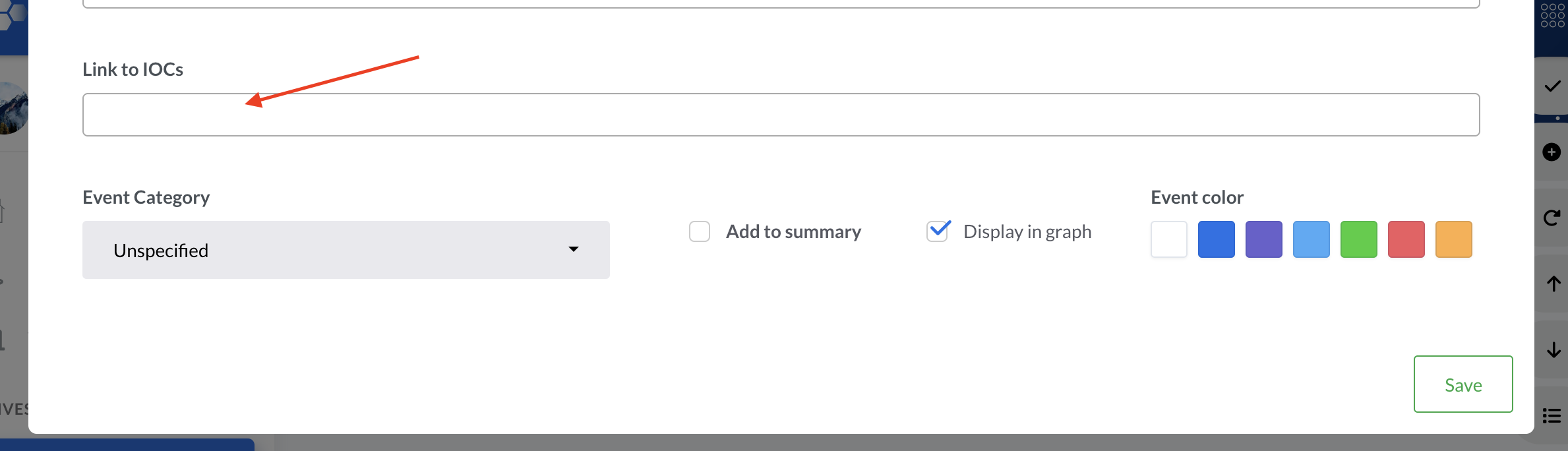
Task: Click the refresh icon in the right sidebar
Action: click(1553, 218)
